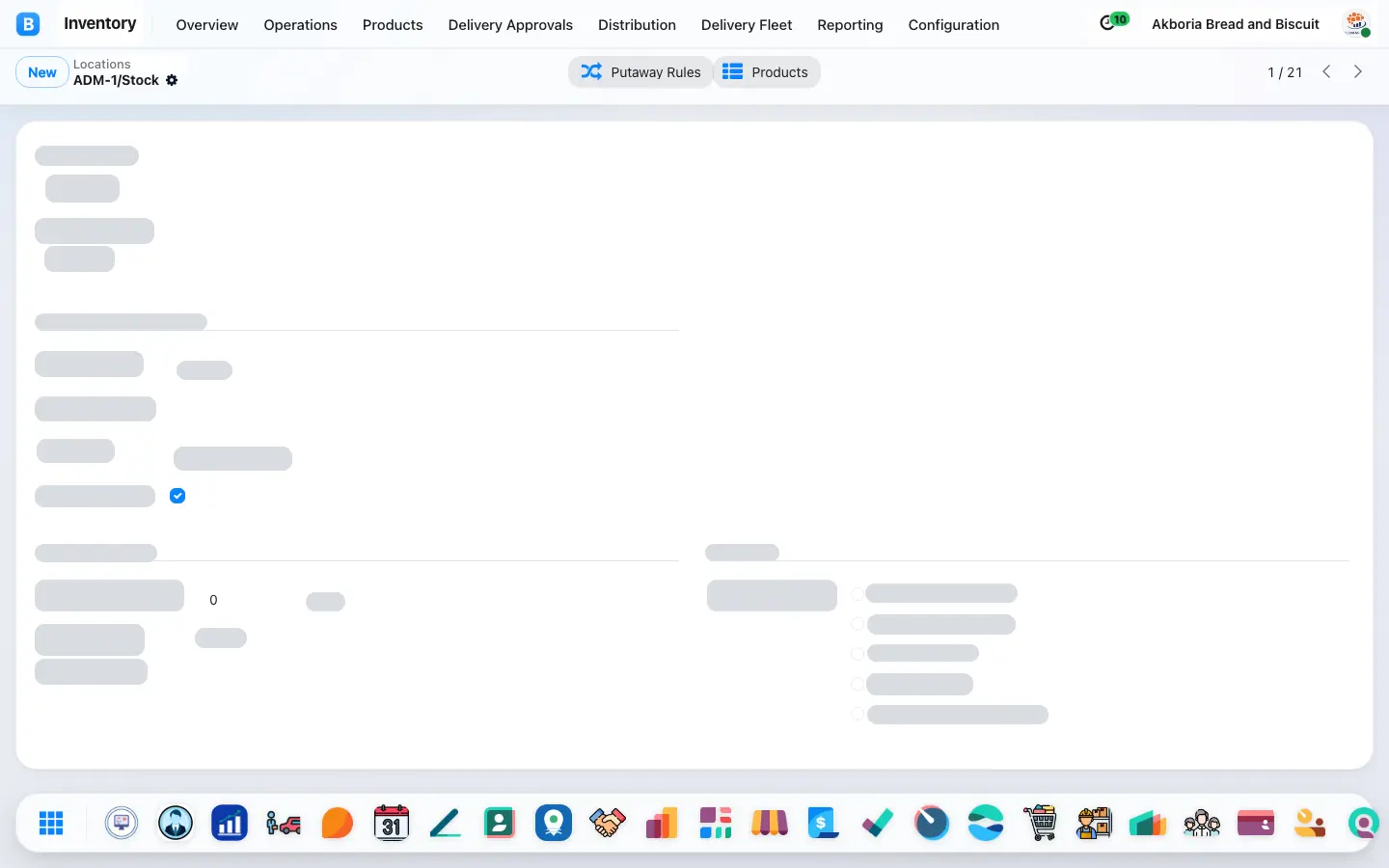Viewport: 1389px width, 868px height.
Task: Open the Products menu in top bar
Action: coord(393,25)
